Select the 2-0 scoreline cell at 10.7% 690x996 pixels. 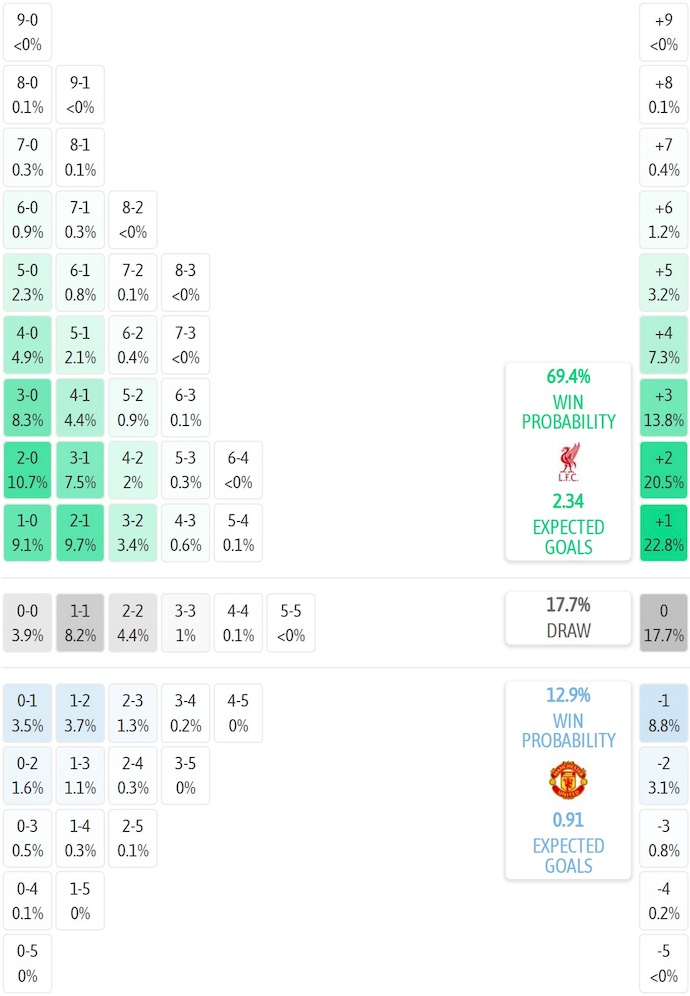tap(28, 470)
